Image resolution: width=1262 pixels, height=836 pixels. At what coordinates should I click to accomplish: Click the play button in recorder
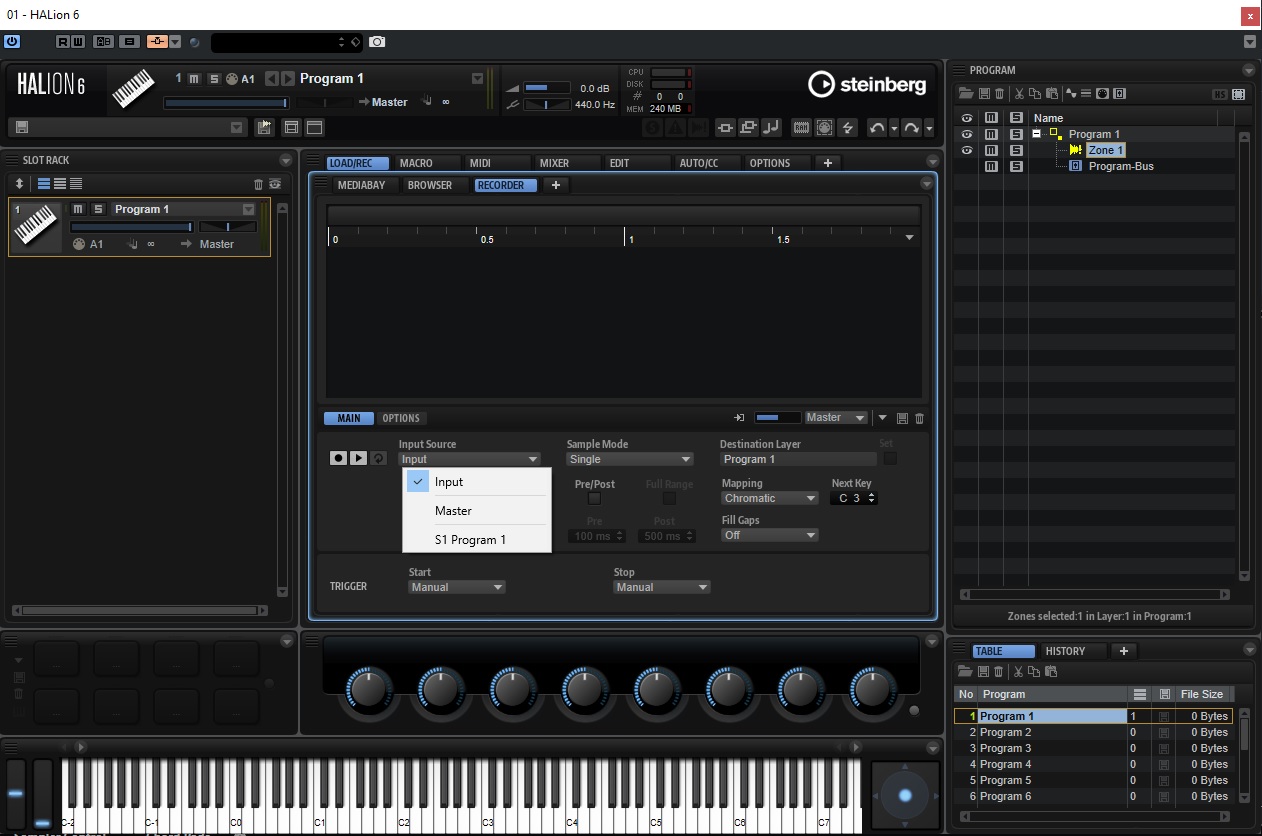click(358, 458)
